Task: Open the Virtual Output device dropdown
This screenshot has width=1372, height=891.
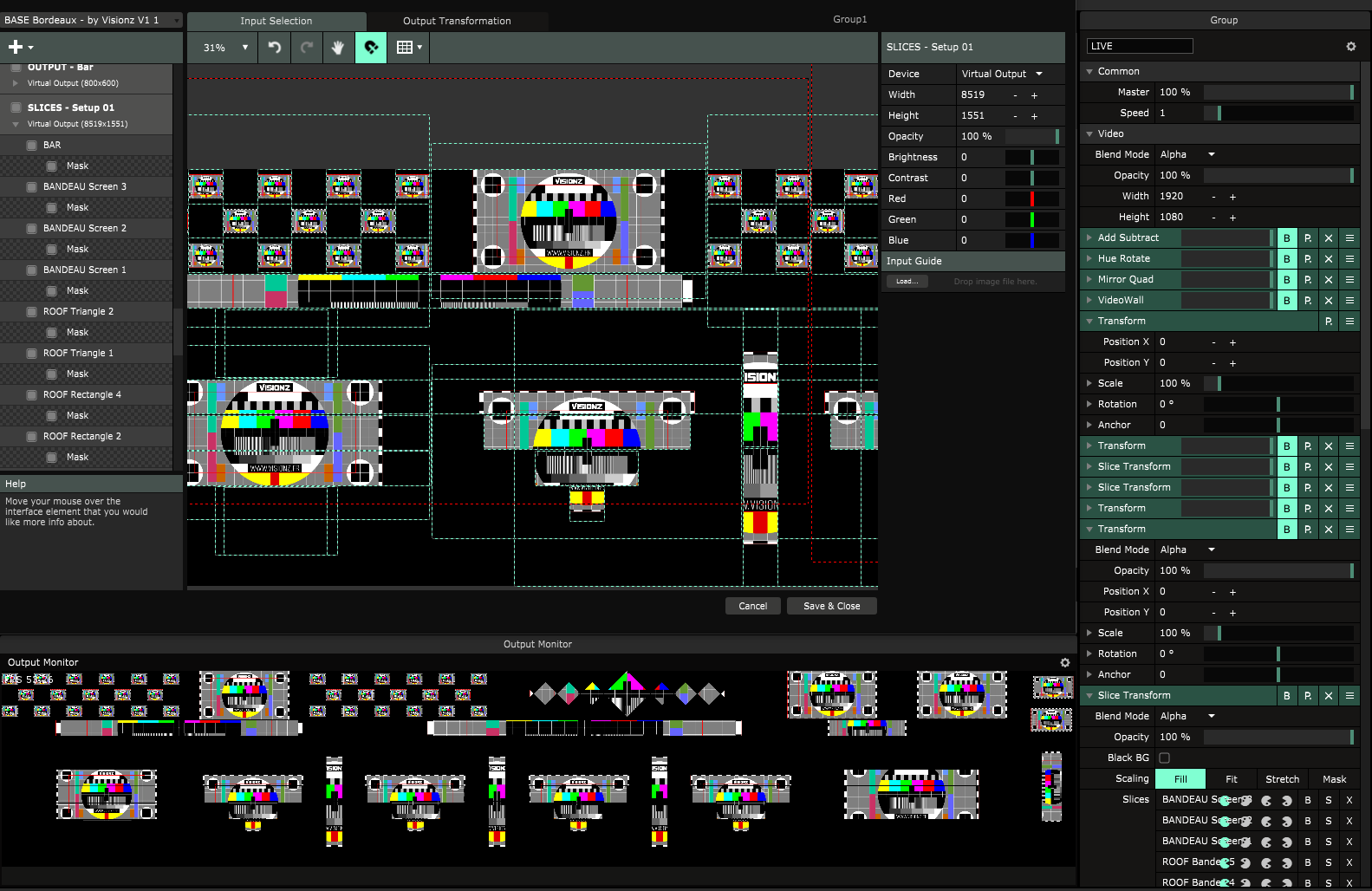Action: (x=1002, y=75)
